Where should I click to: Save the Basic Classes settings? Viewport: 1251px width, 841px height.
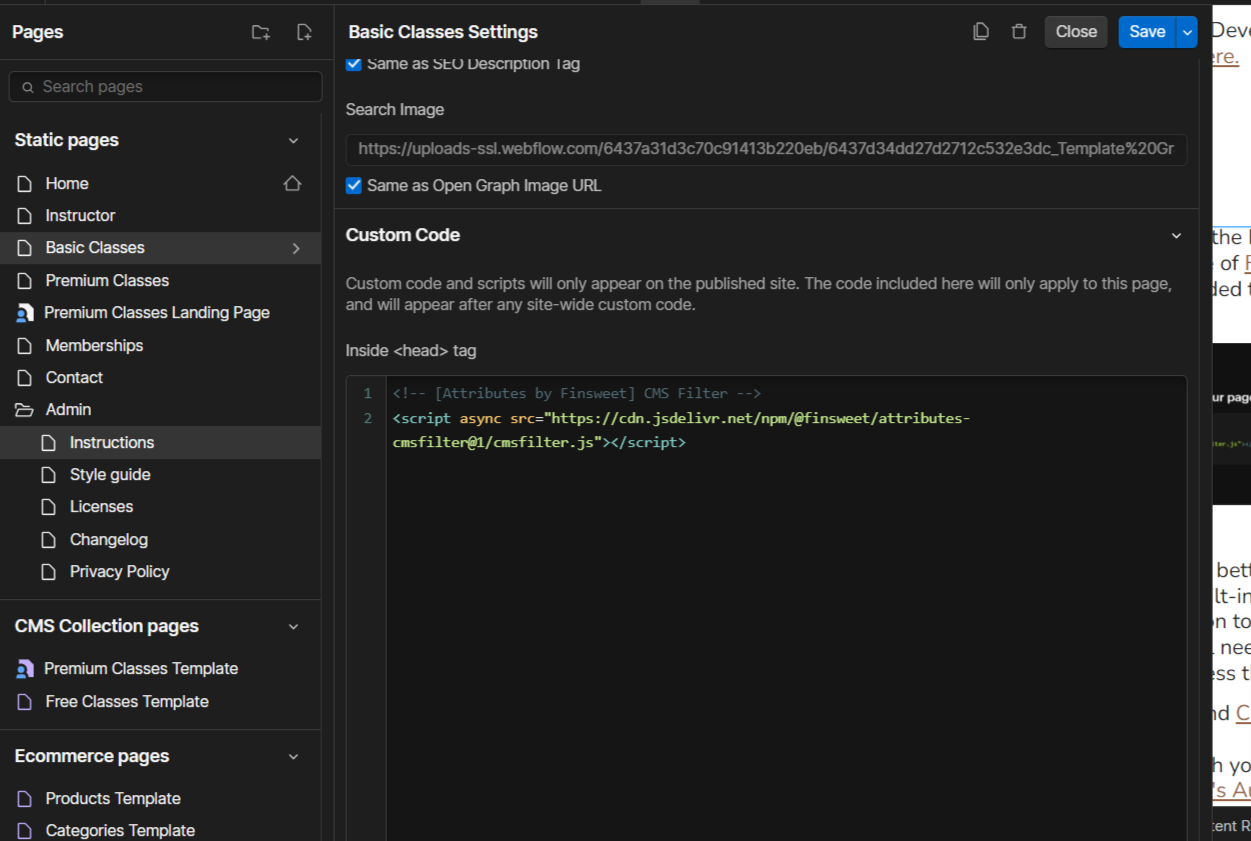click(x=1146, y=32)
